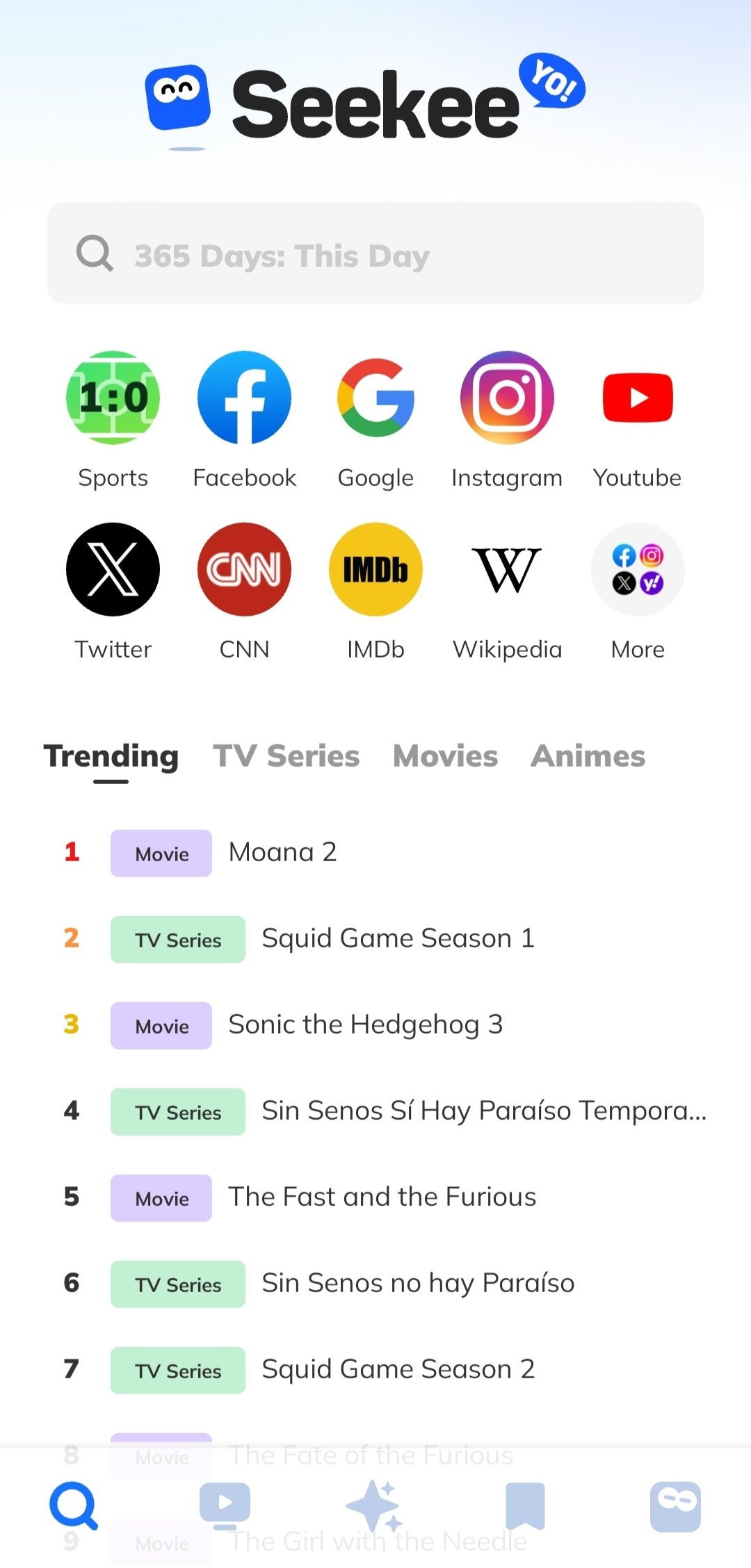
Task: Switch to the TV Series tab
Action: click(x=286, y=756)
